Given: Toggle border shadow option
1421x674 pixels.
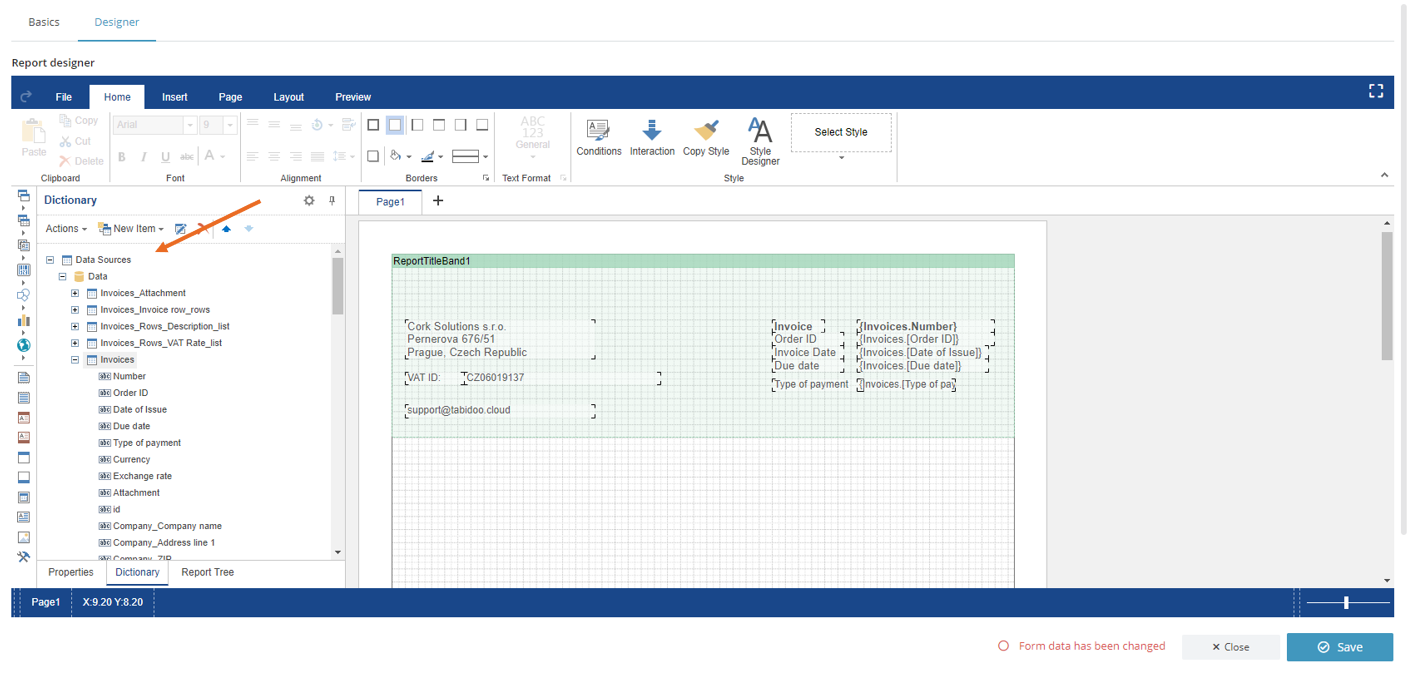Looking at the screenshot, I should (373, 156).
